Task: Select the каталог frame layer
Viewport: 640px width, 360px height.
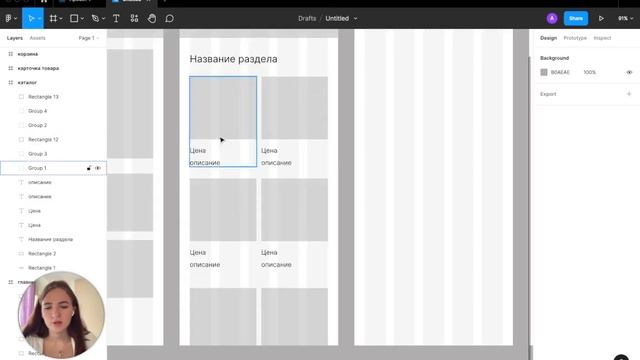Action: tap(53, 82)
